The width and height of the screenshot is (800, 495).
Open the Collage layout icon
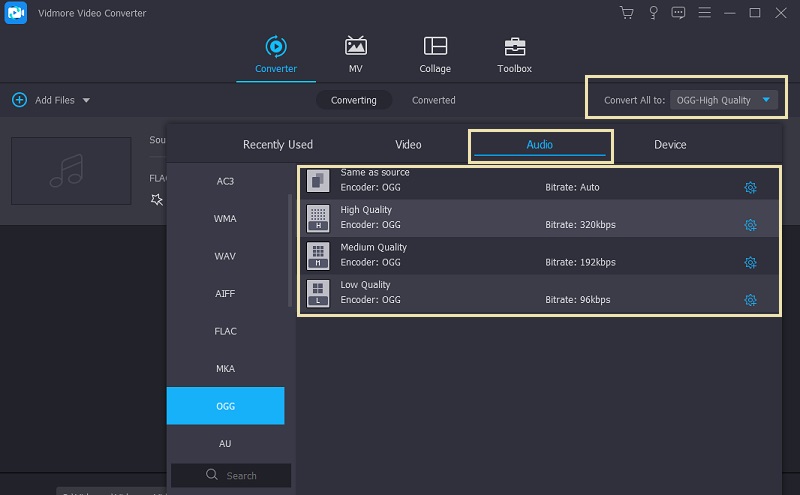tap(435, 47)
